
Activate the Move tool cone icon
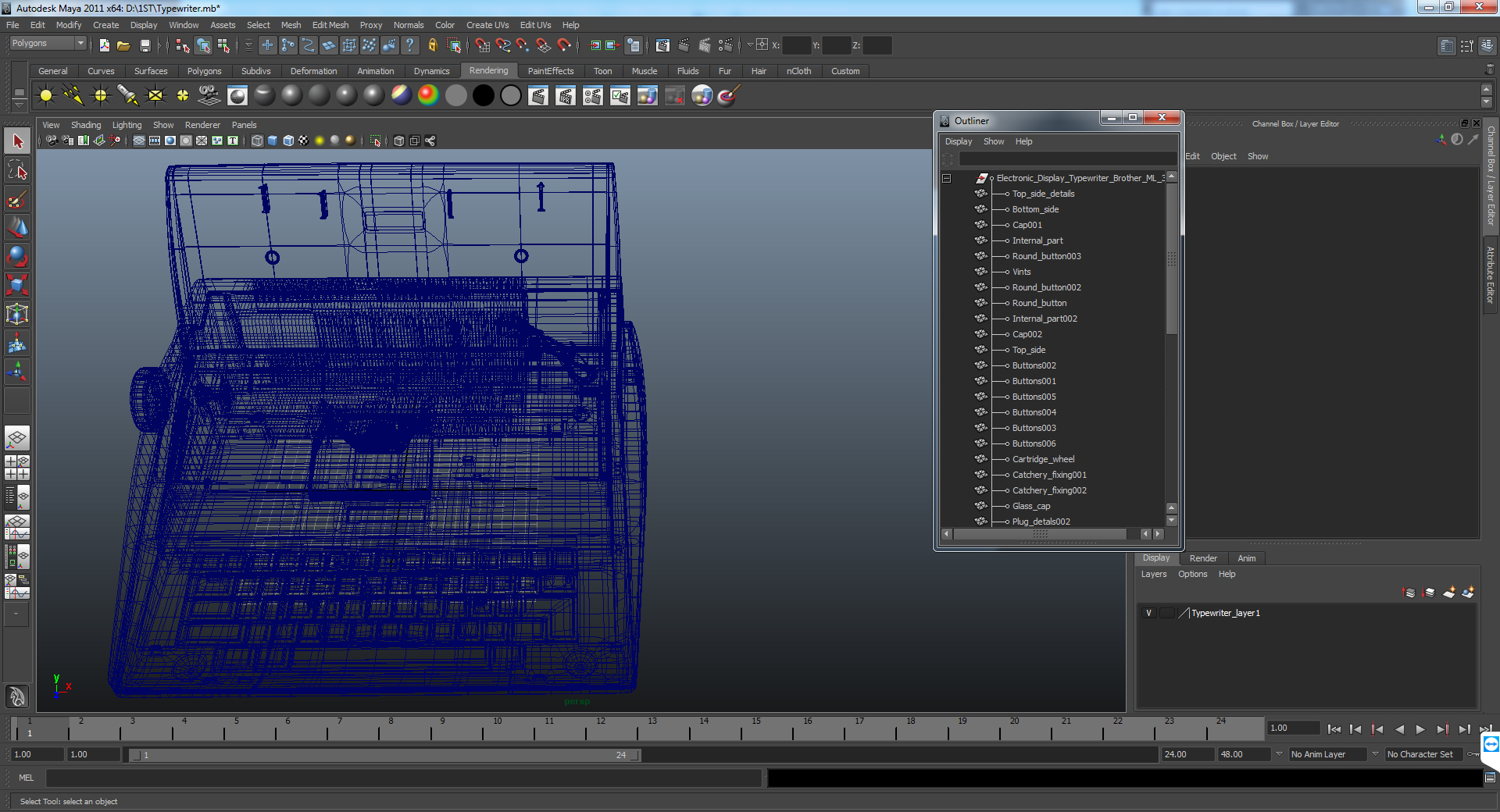(x=17, y=227)
